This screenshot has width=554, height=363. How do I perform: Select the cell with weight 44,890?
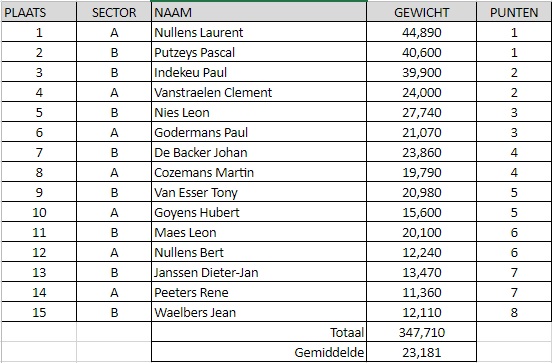coord(422,32)
